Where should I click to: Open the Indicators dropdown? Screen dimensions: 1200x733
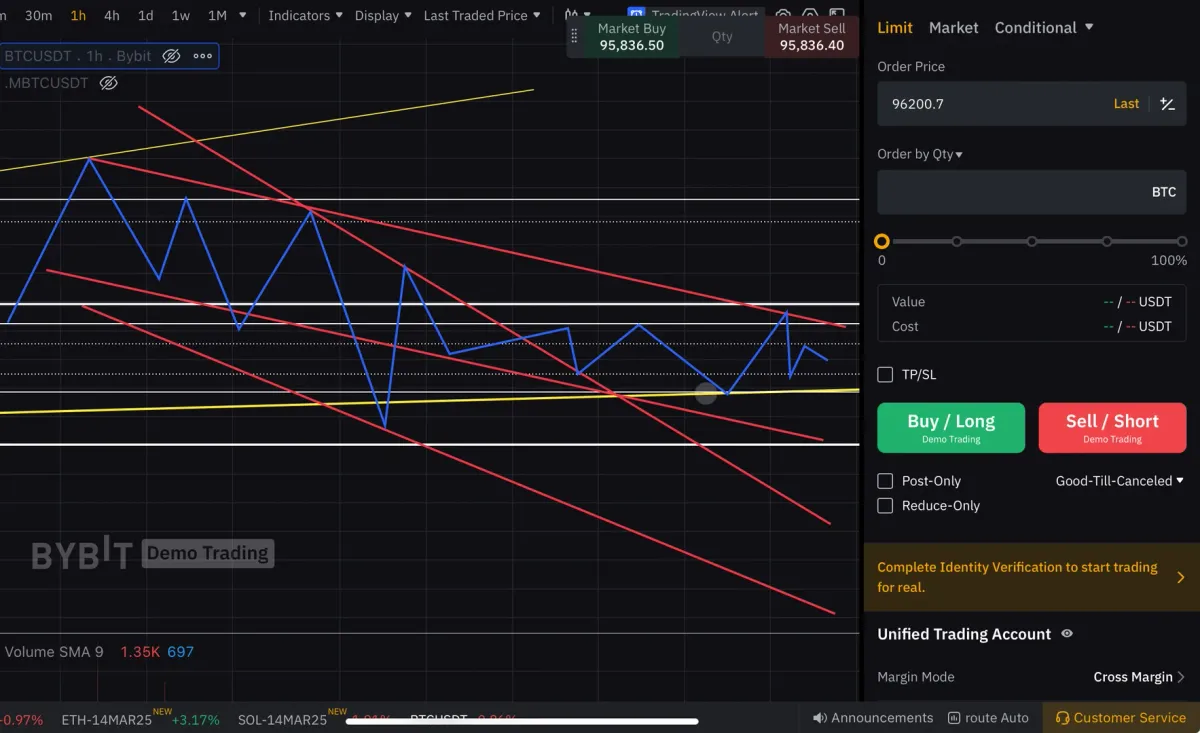pos(305,15)
